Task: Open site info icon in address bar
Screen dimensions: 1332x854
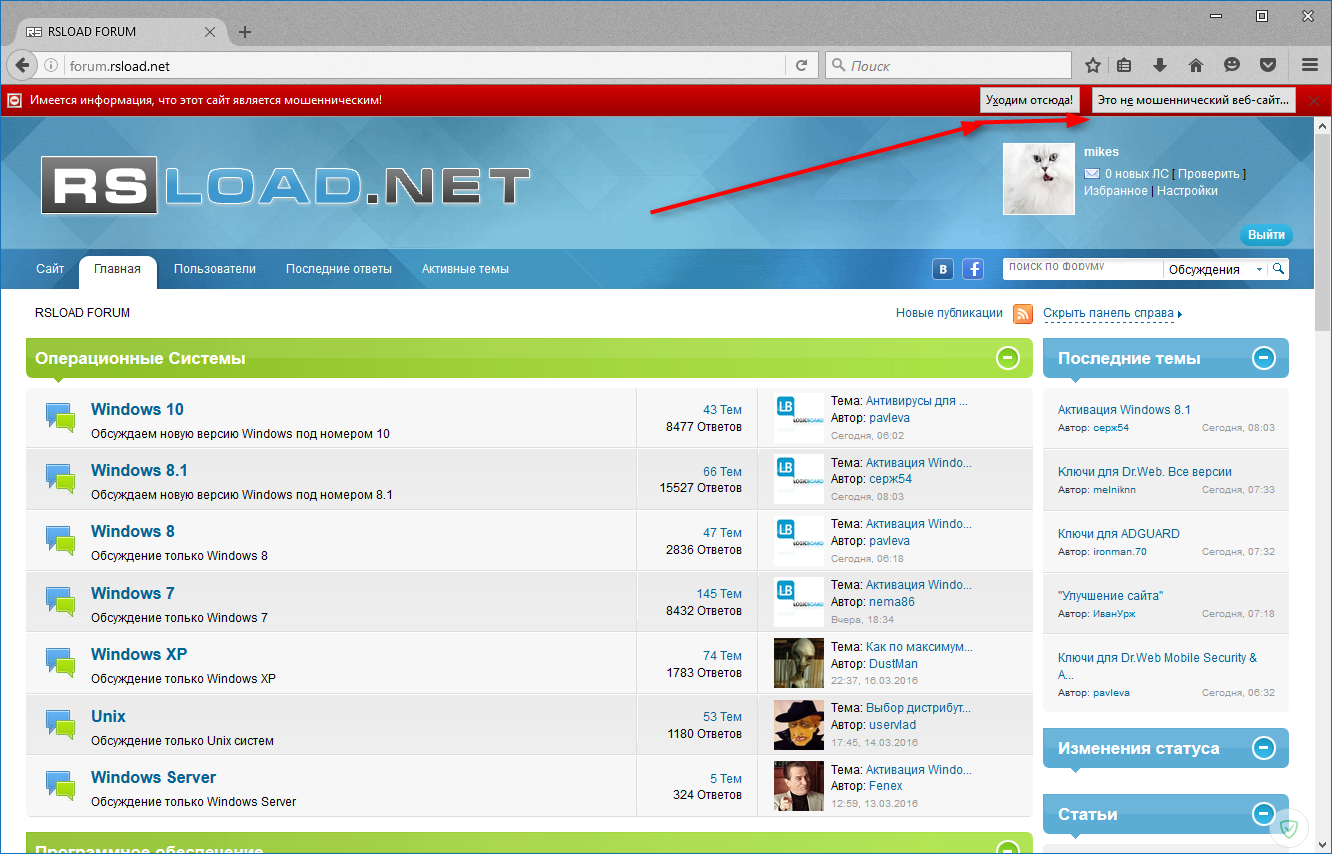Action: [52, 66]
